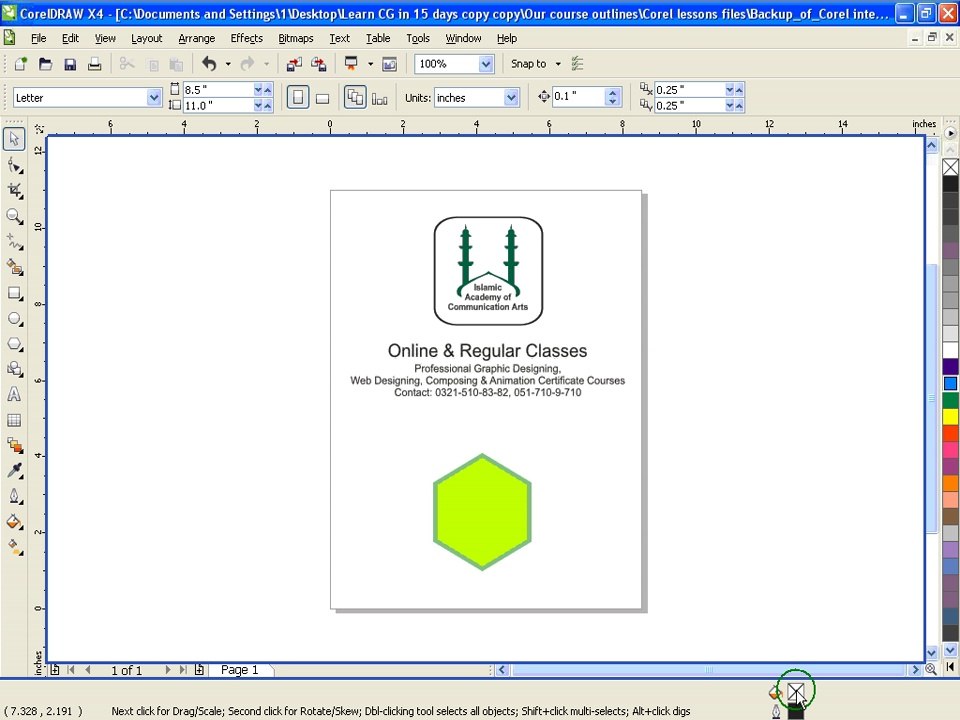Open the Application launcher icon
The image size is (960, 720).
351,64
